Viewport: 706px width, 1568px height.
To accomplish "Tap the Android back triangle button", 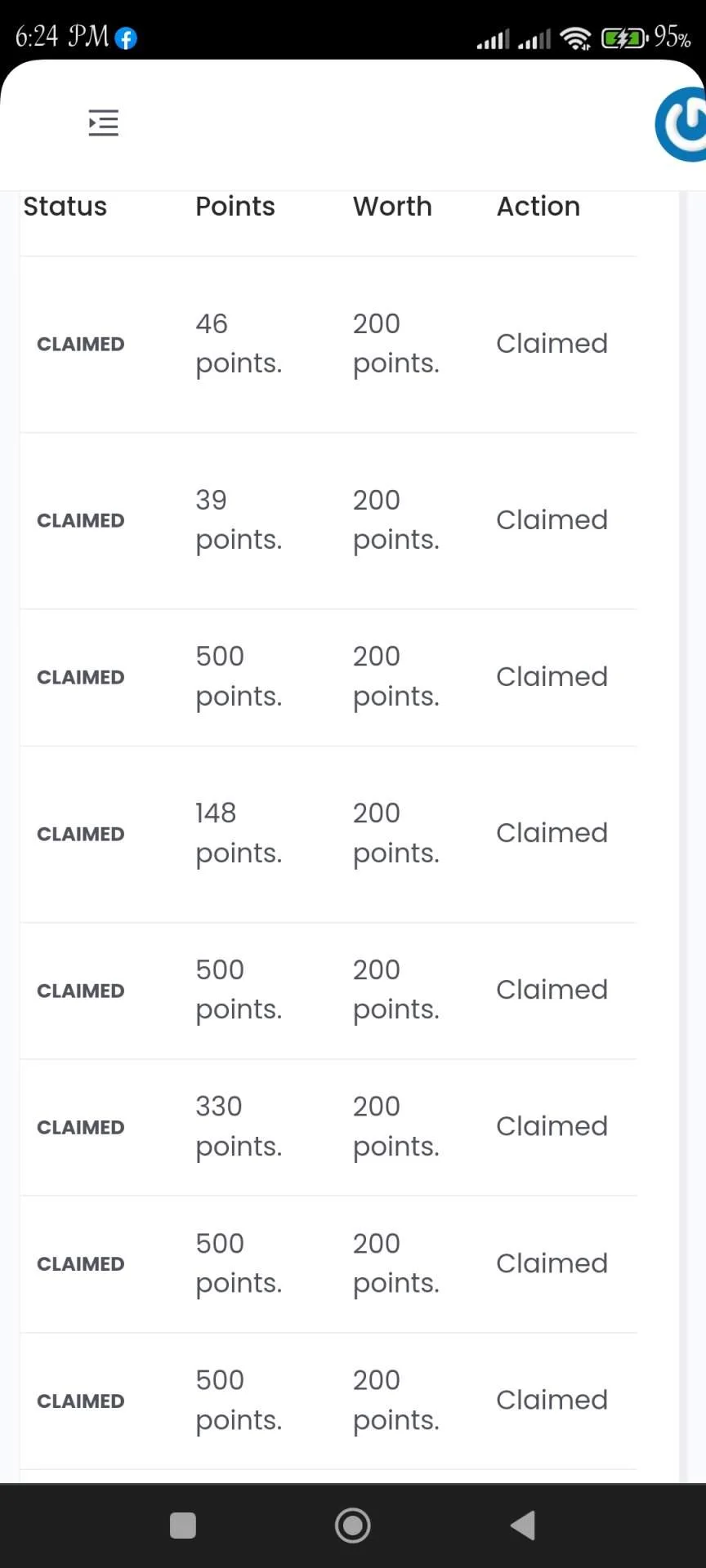I will 522,1525.
